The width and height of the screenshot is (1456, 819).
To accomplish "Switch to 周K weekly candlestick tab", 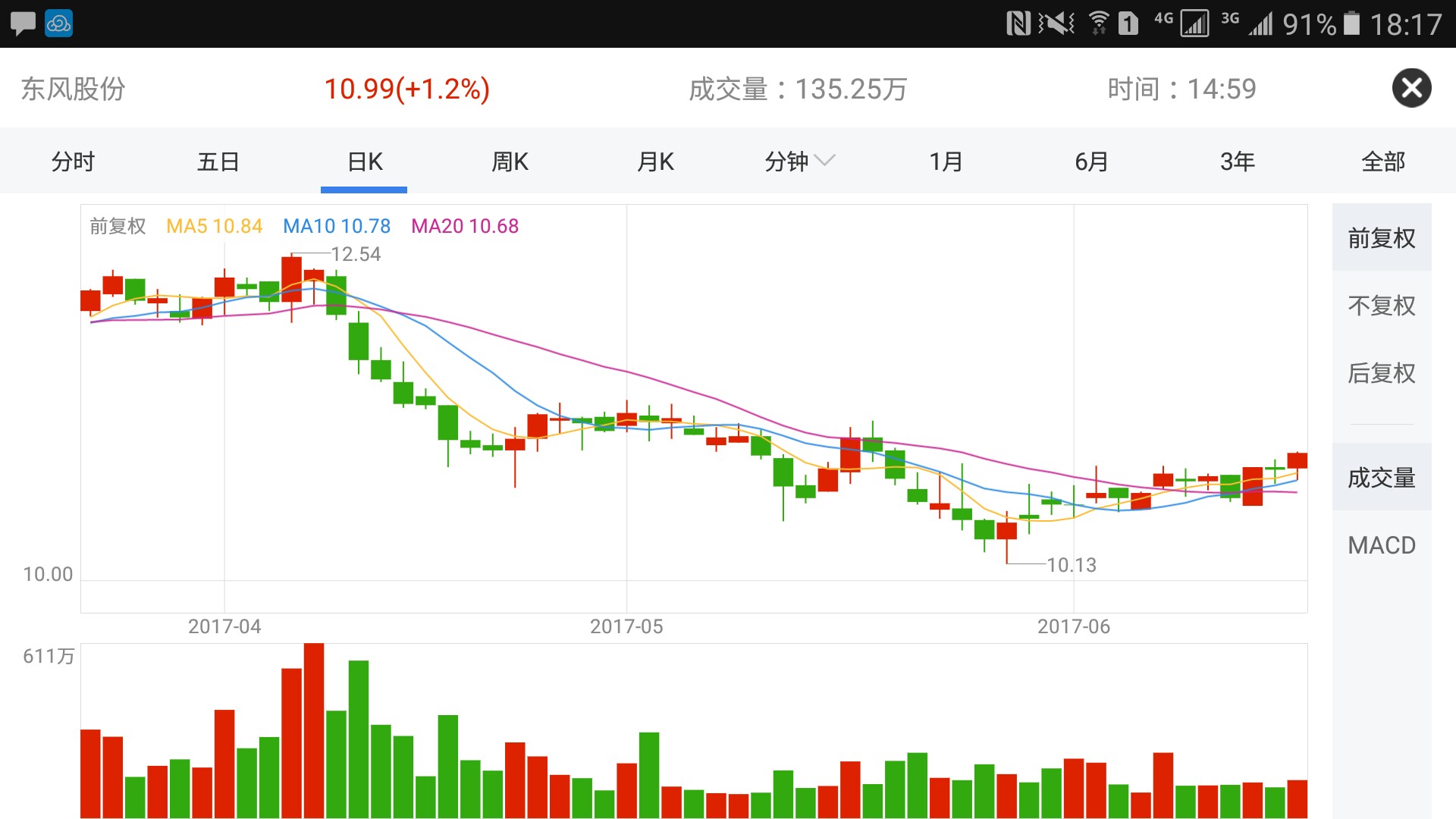I will [510, 162].
